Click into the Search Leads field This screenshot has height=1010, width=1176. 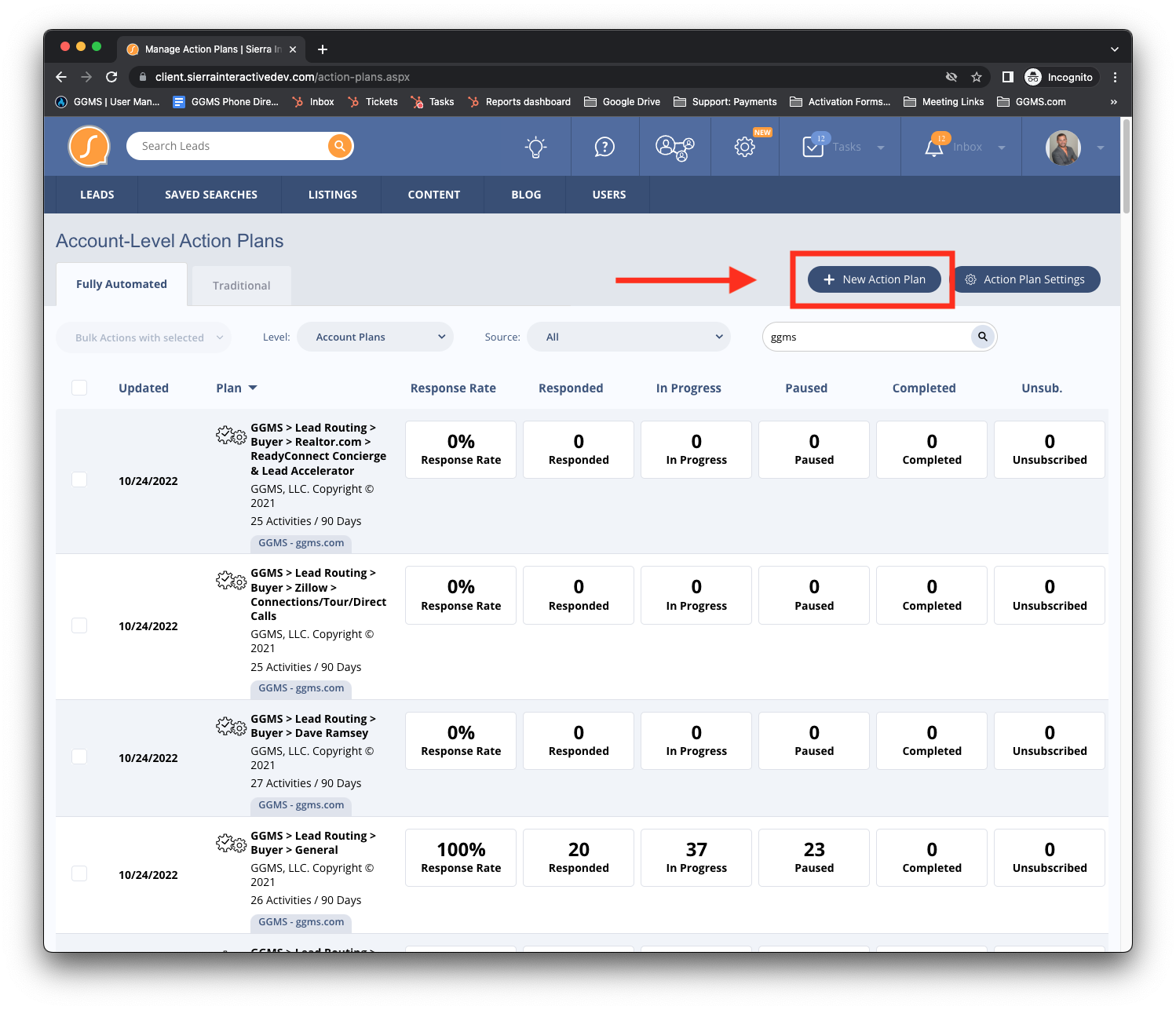coord(228,146)
